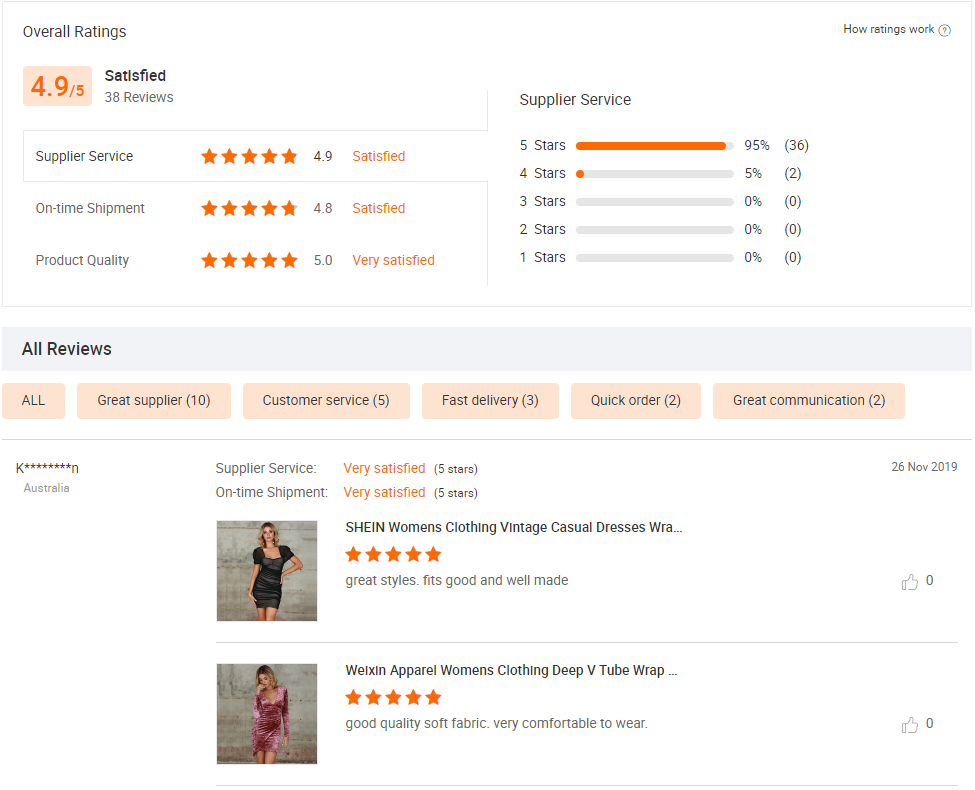The image size is (975, 790).
Task: Click review text 'good quality soft fabric'
Action: (496, 723)
